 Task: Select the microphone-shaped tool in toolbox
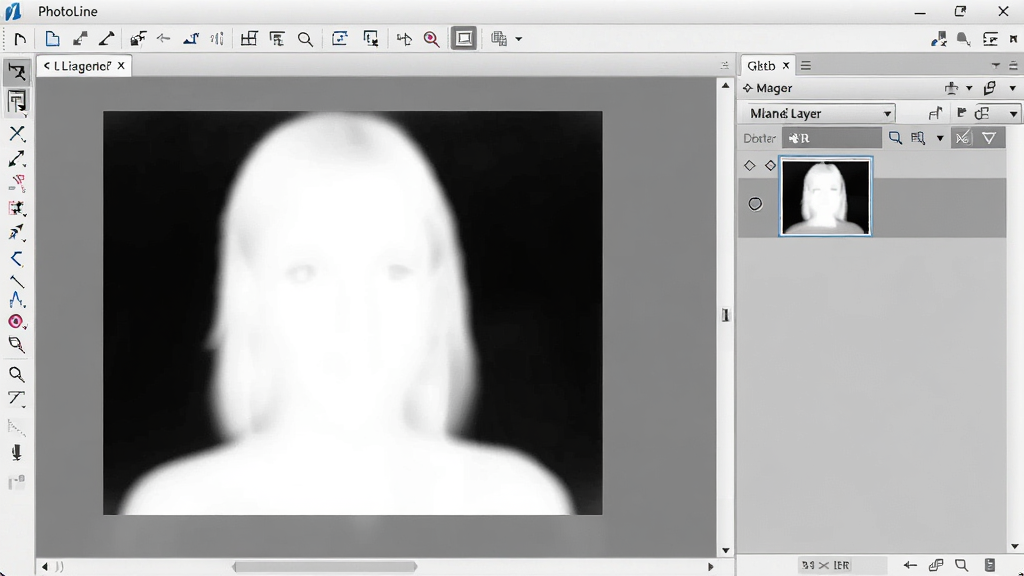coord(16,452)
